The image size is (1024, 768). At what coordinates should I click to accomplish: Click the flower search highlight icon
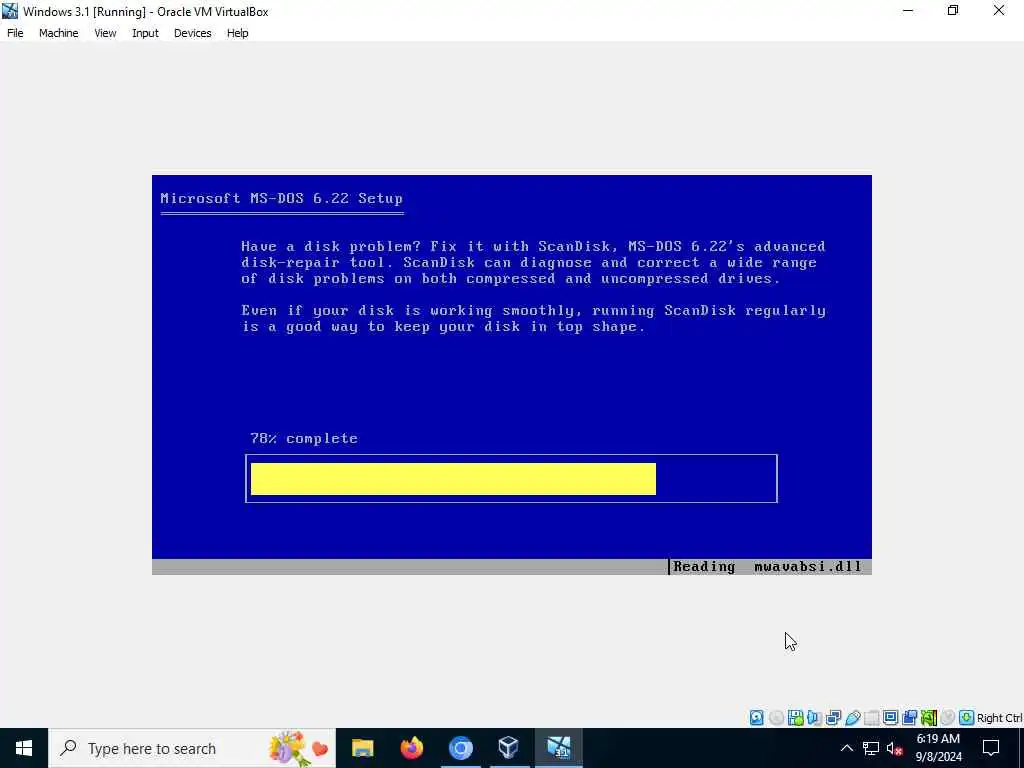(x=298, y=748)
